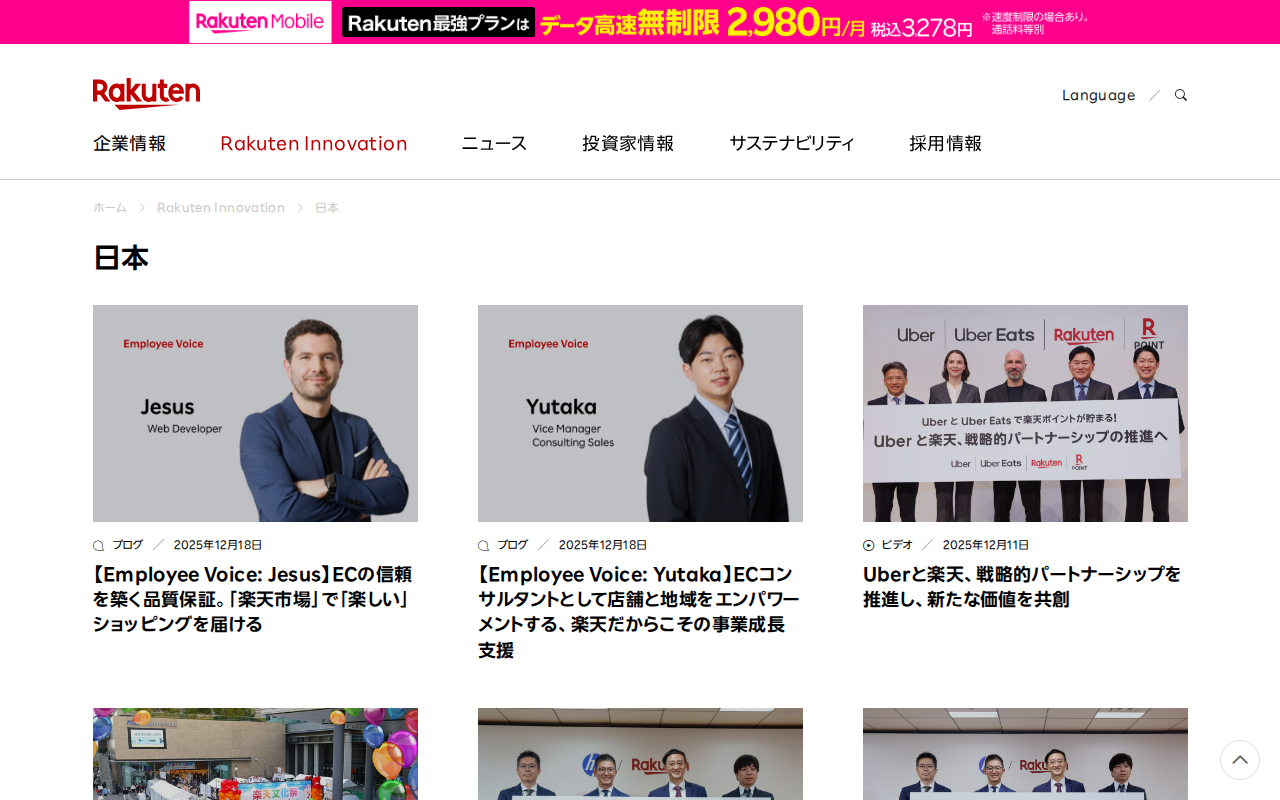
Task: Click the Yutaka Employee Voice thumbnail
Action: coord(640,413)
